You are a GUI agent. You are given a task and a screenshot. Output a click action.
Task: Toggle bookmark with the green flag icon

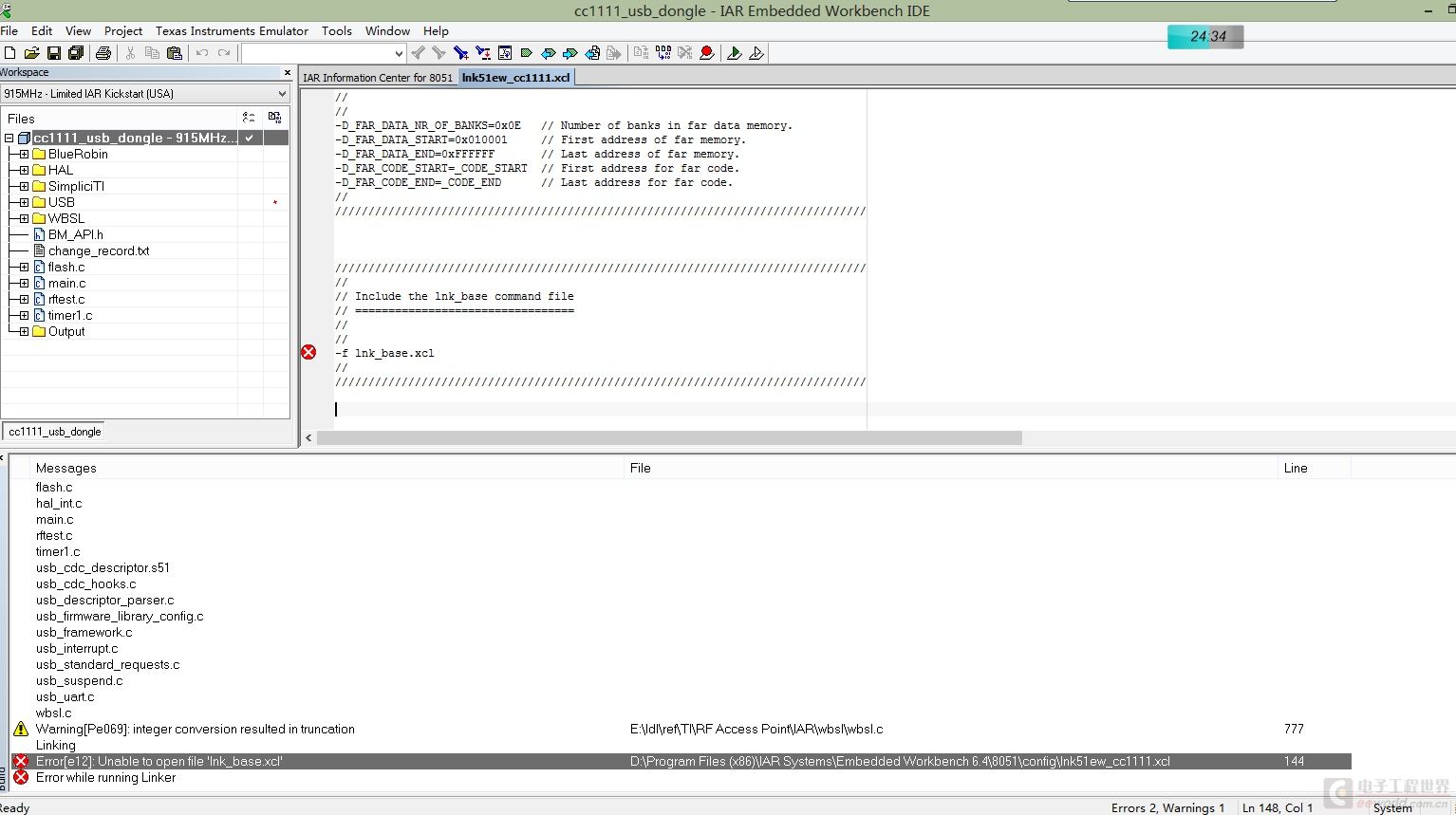point(527,53)
